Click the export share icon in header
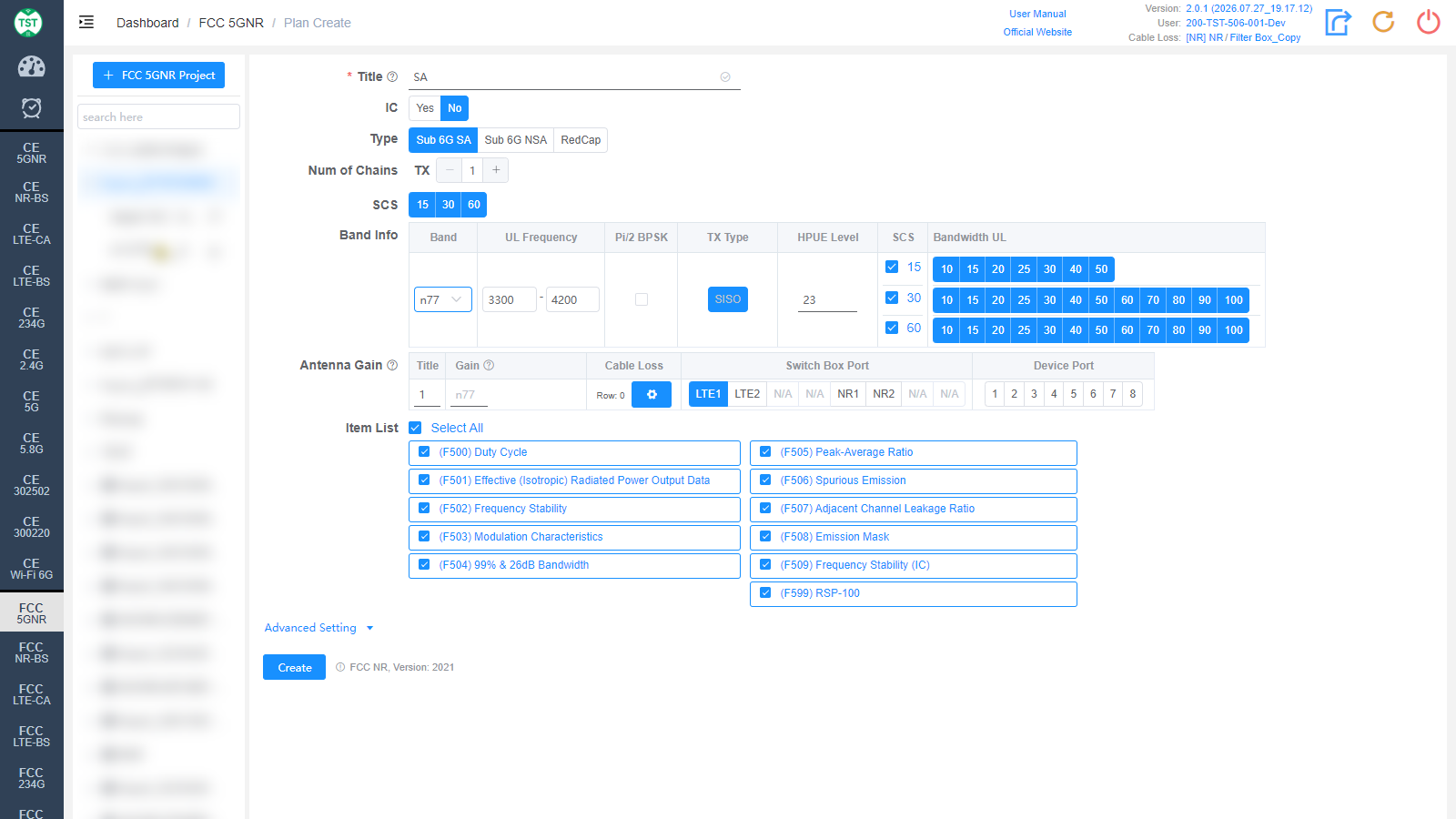This screenshot has height=819, width=1456. 1338,22
